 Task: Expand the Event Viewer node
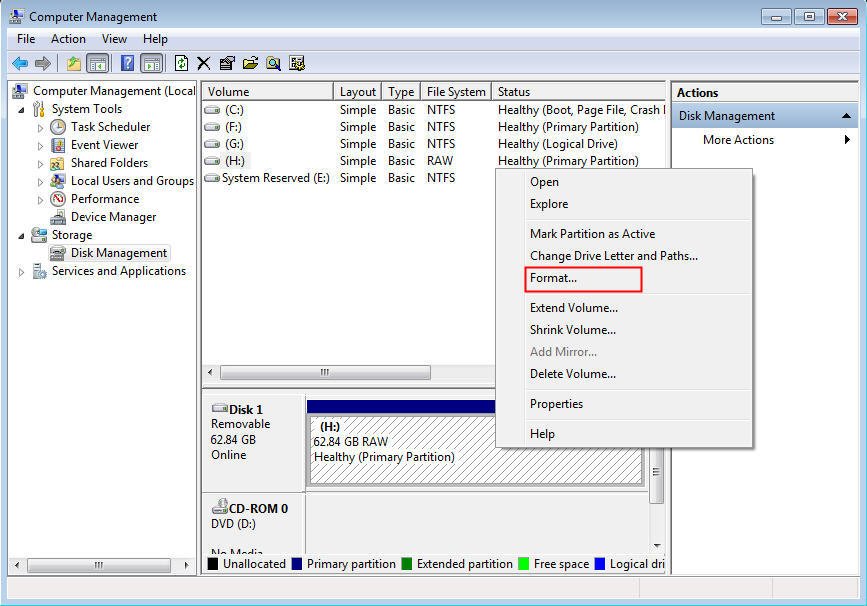(40, 146)
